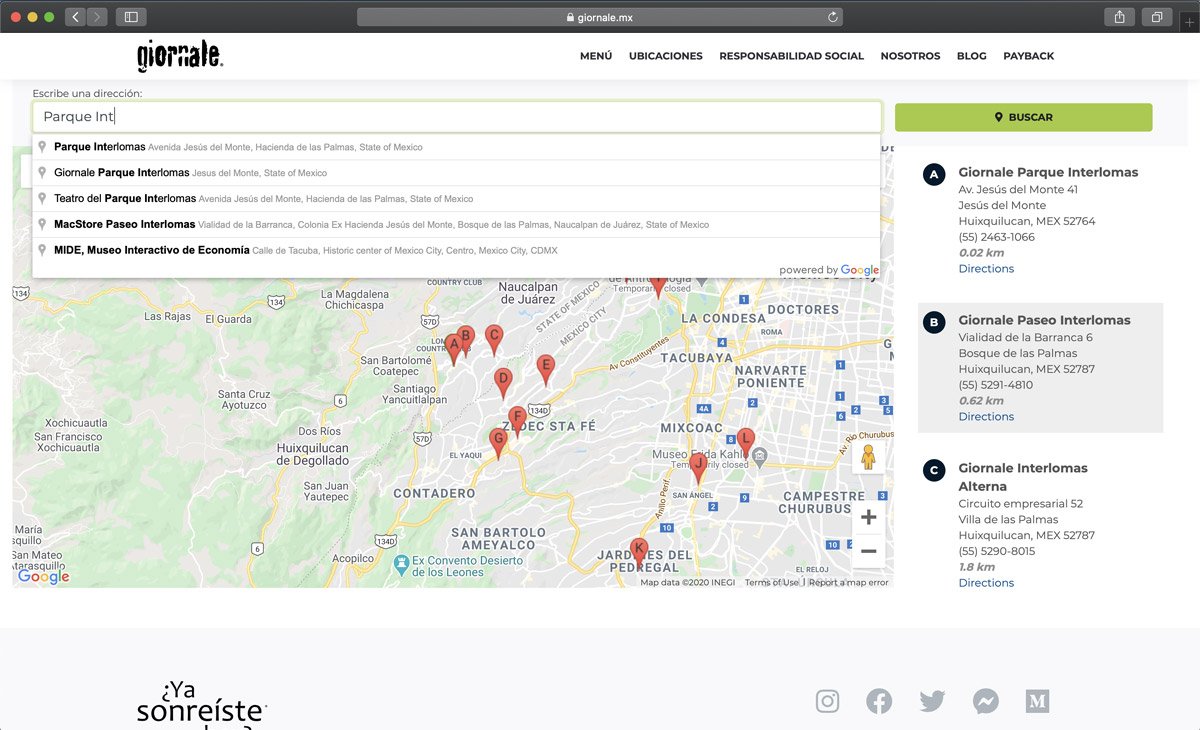Screen dimensions: 1200x730
Task: Choose suggestion Teatro del Parque Interlomas
Action: tap(456, 199)
